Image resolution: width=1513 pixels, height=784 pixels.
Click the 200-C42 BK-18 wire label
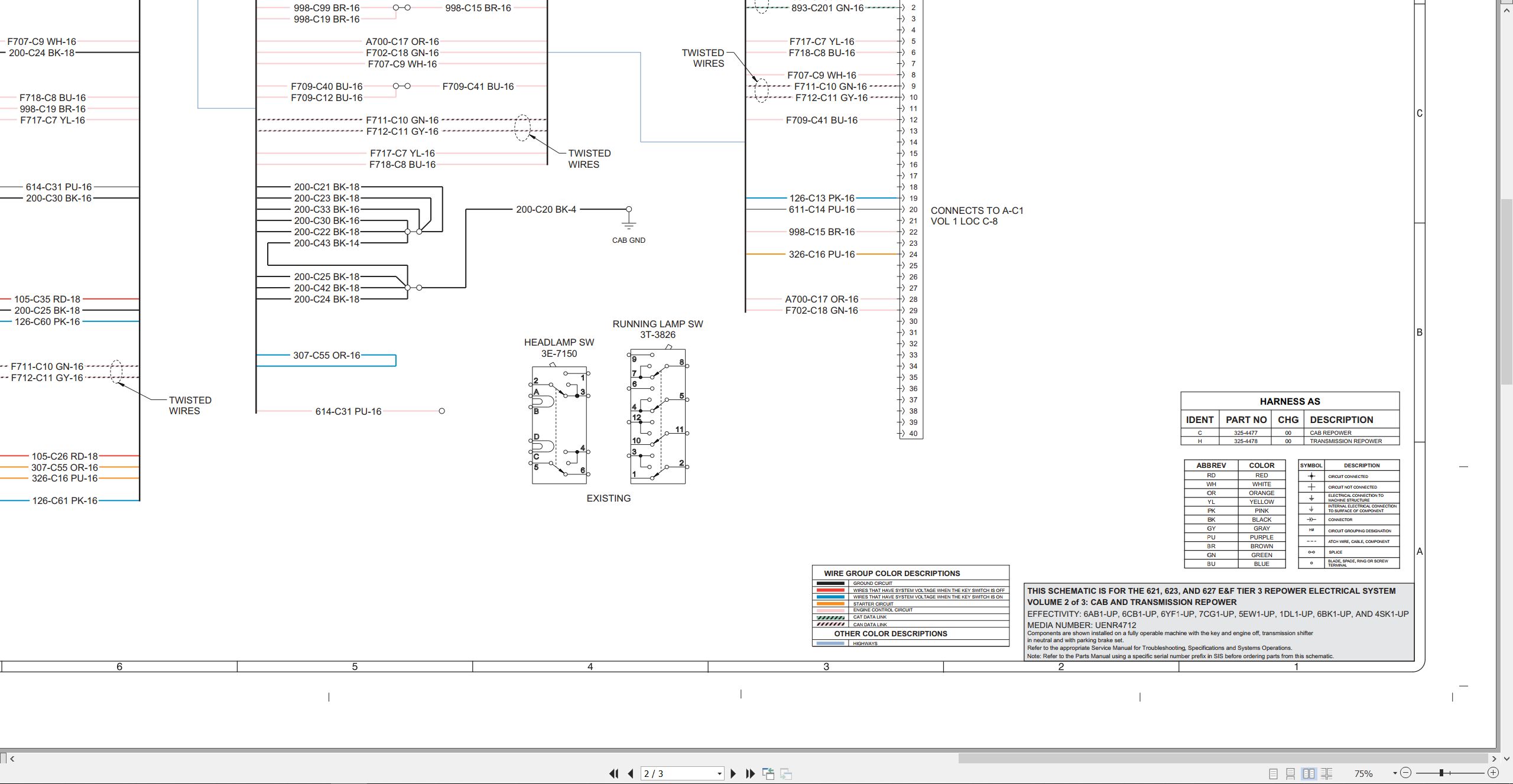(x=326, y=288)
